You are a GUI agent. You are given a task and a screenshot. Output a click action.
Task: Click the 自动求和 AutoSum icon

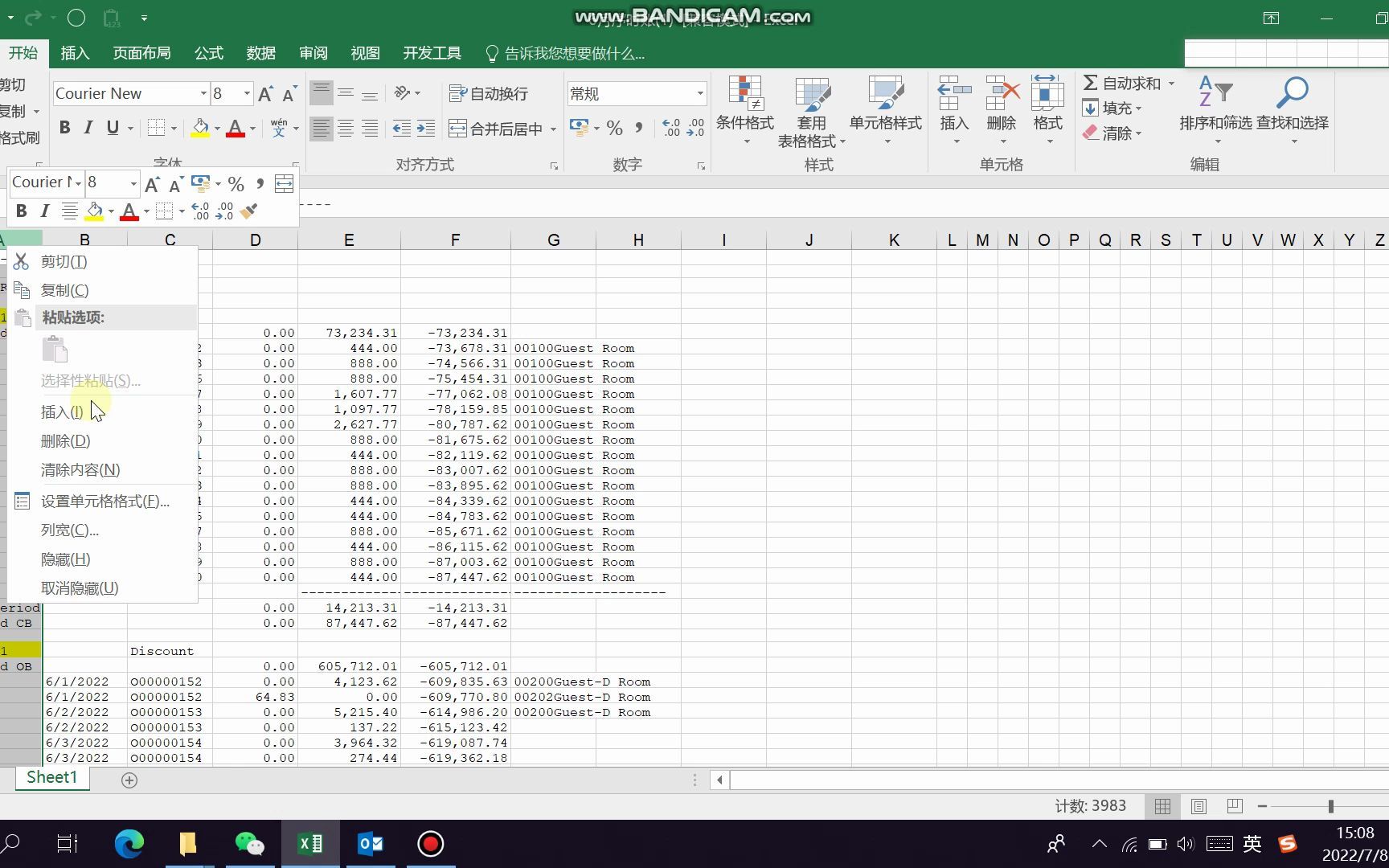(1092, 82)
